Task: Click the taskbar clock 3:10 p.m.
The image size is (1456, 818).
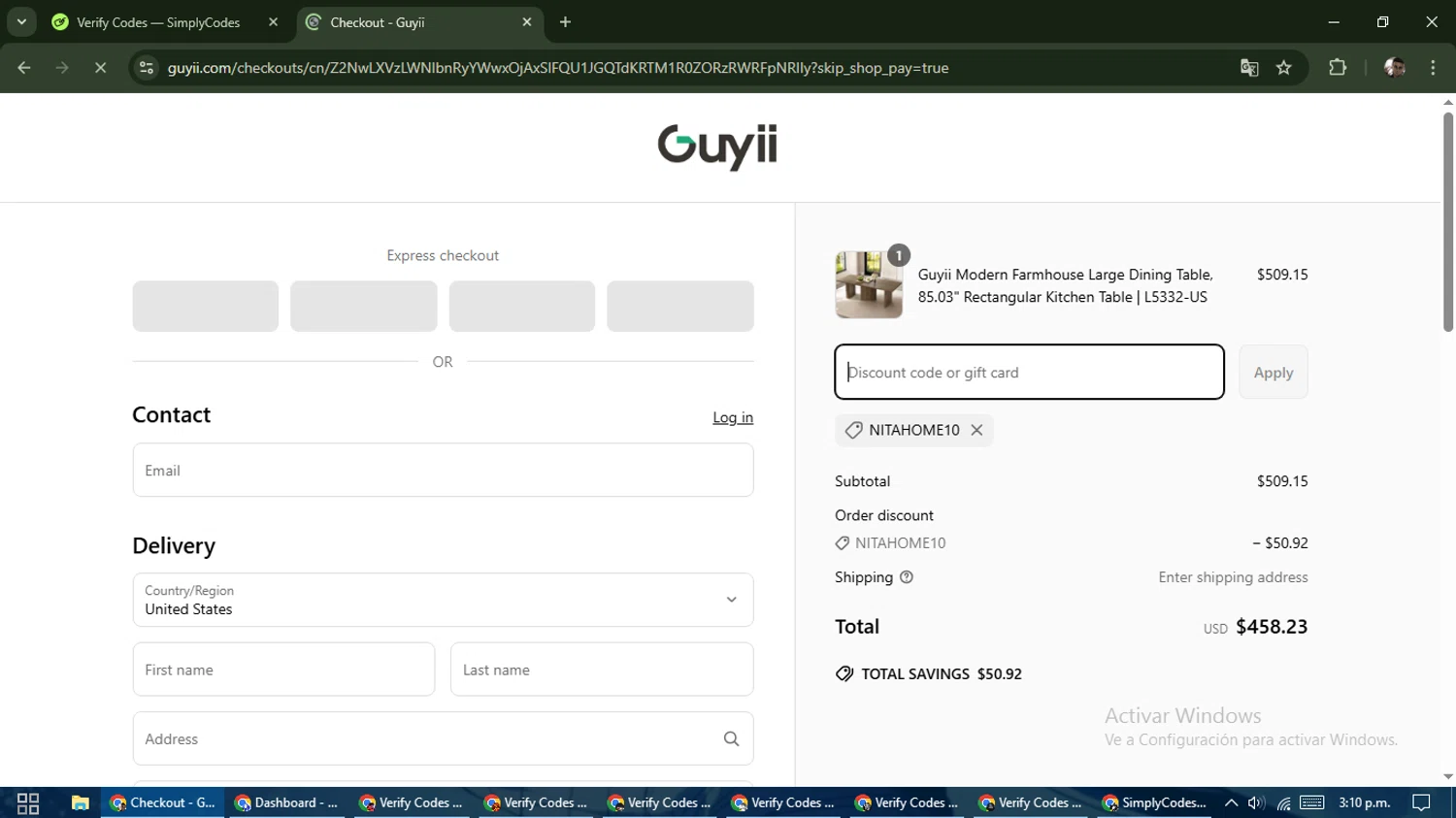Action: (x=1365, y=802)
